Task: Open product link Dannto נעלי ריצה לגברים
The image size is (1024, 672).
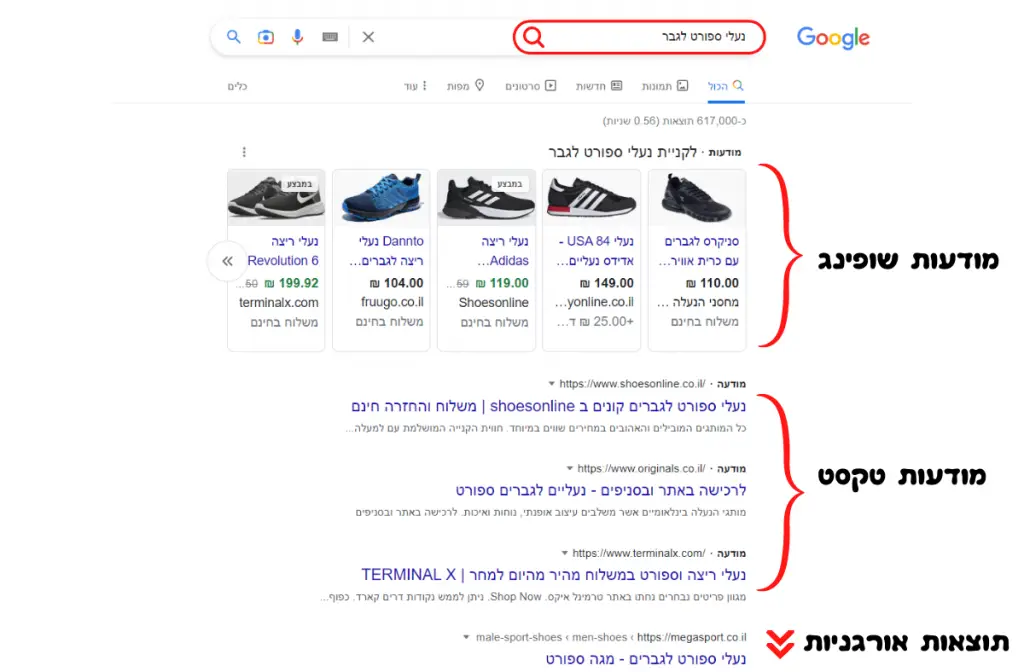Action: pyautogui.click(x=386, y=251)
